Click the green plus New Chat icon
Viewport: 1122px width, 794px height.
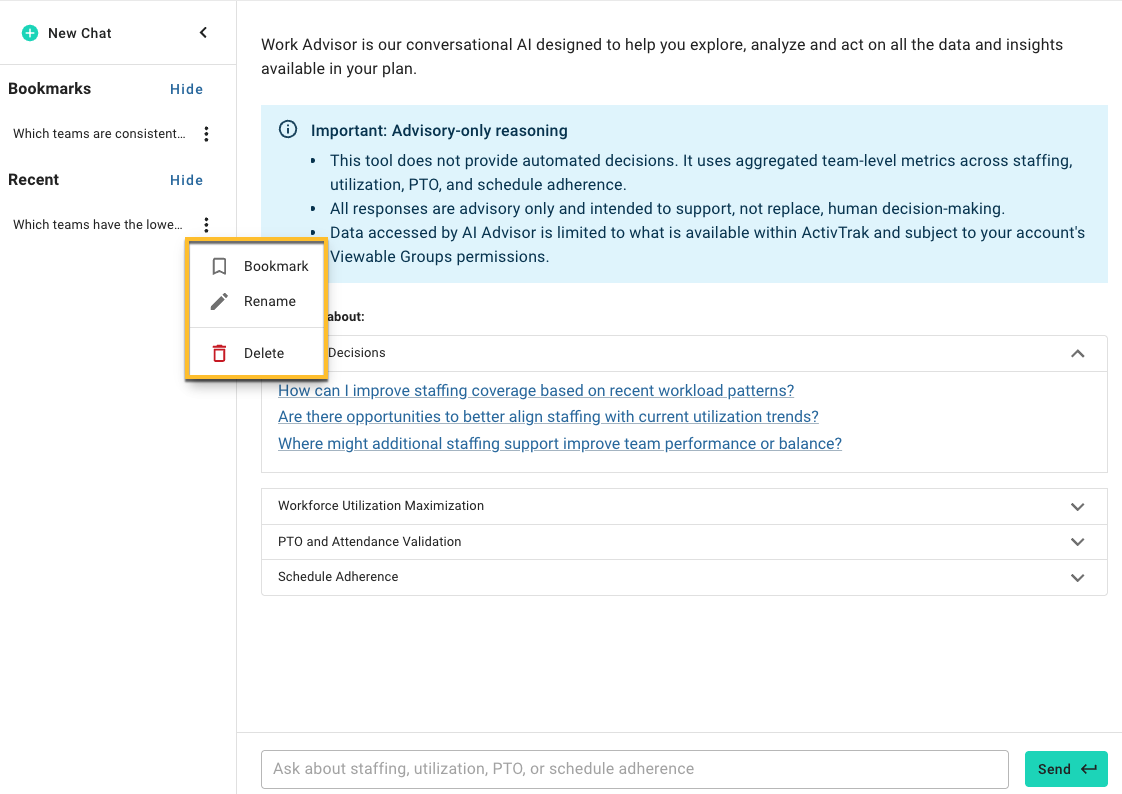coord(30,33)
